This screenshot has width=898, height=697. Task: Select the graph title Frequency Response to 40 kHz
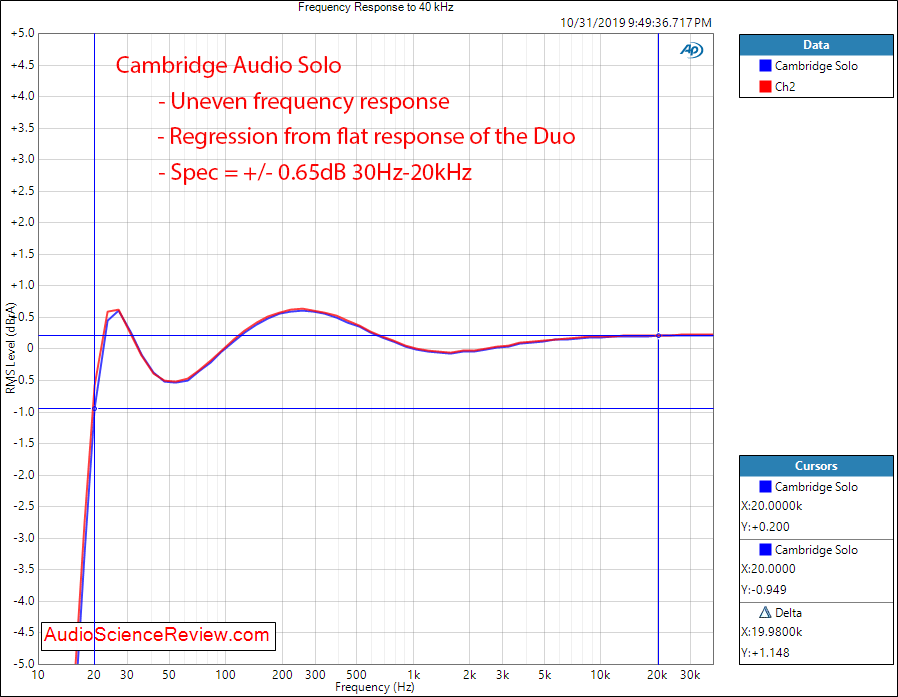(376, 7)
